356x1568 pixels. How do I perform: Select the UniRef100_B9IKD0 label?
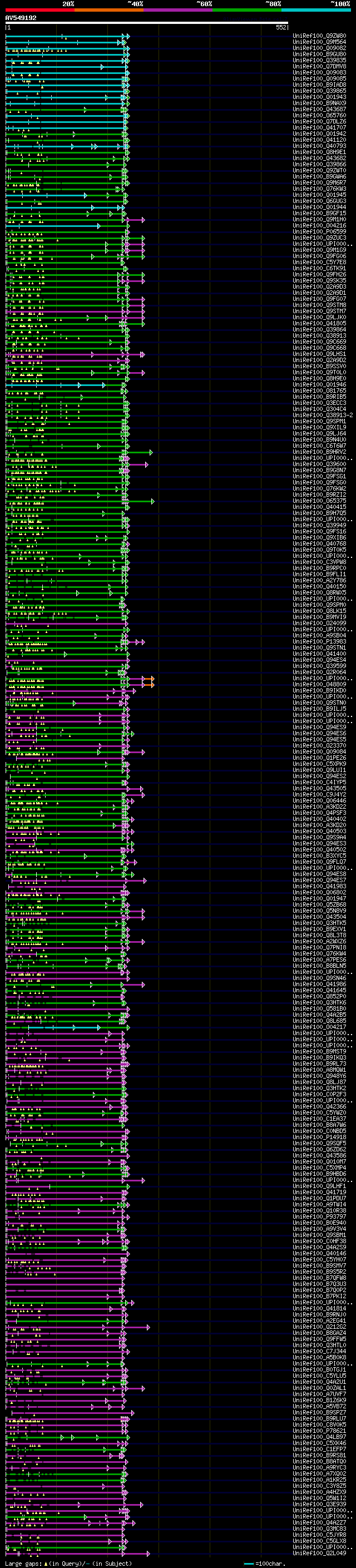tap(319, 690)
